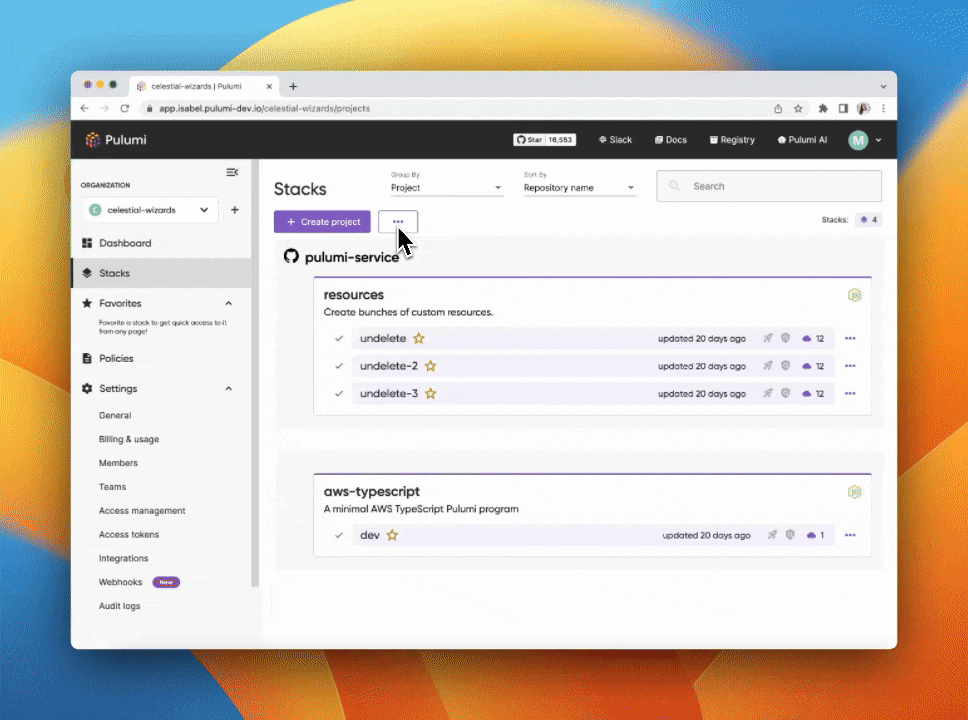Open actions menu for undelete-2 stack

pos(850,366)
